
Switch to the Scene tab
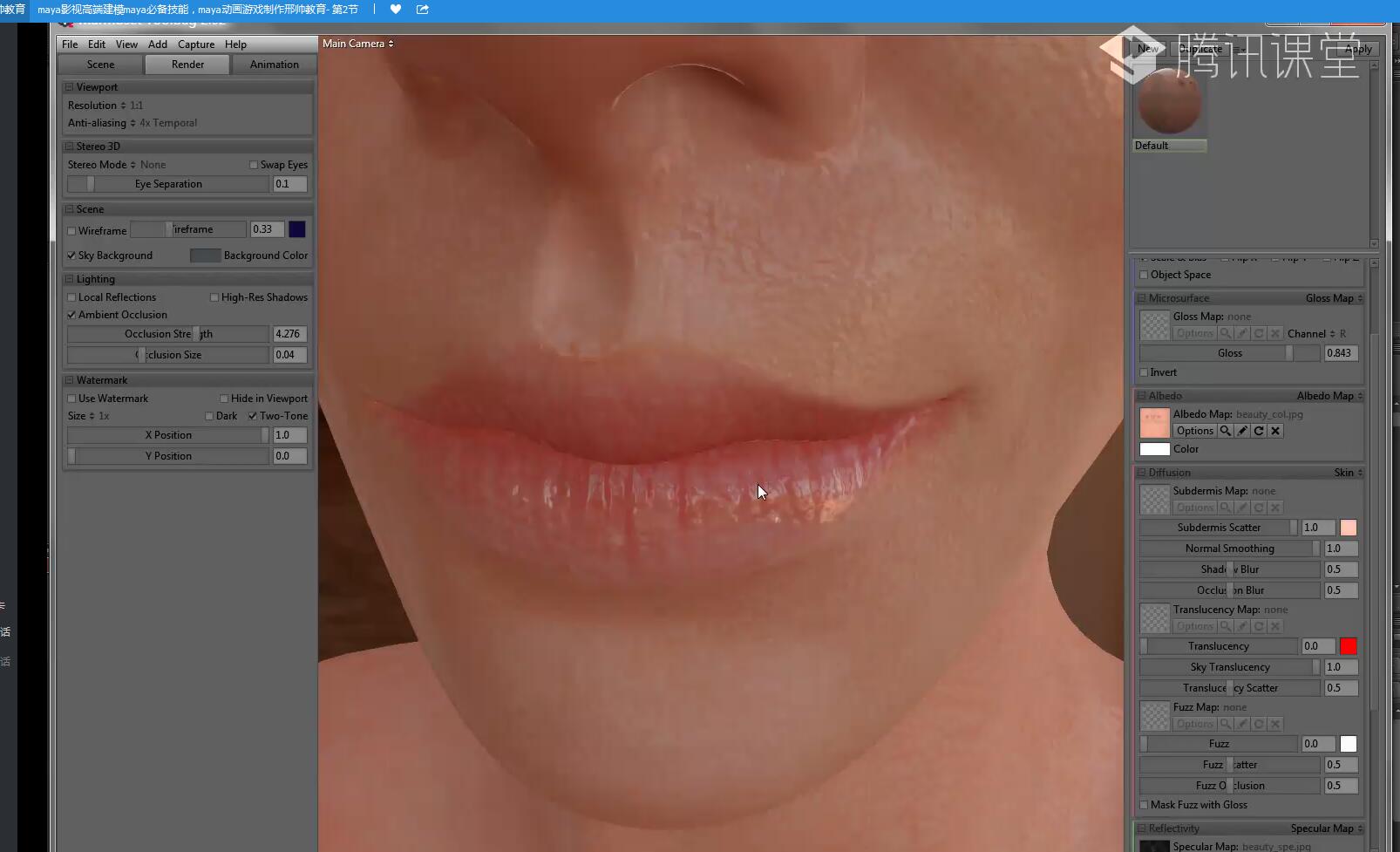100,65
